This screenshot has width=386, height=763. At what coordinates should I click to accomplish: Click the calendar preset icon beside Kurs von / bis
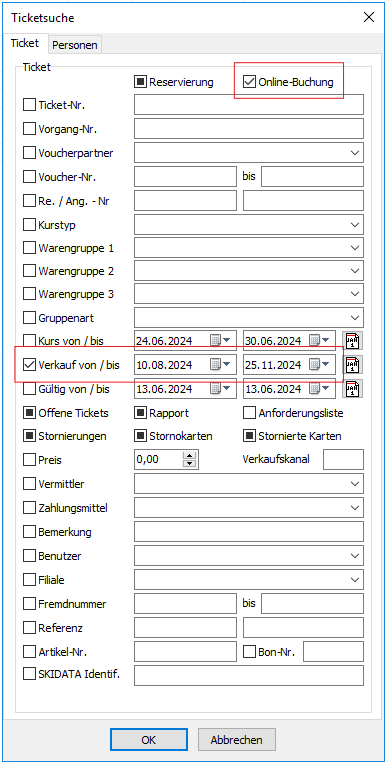coord(354,341)
